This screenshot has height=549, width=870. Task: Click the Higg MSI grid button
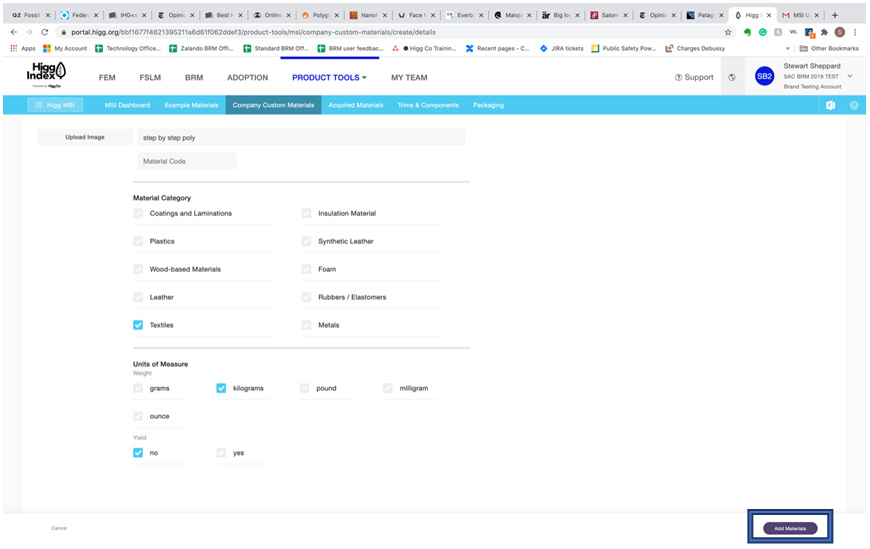click(x=55, y=105)
